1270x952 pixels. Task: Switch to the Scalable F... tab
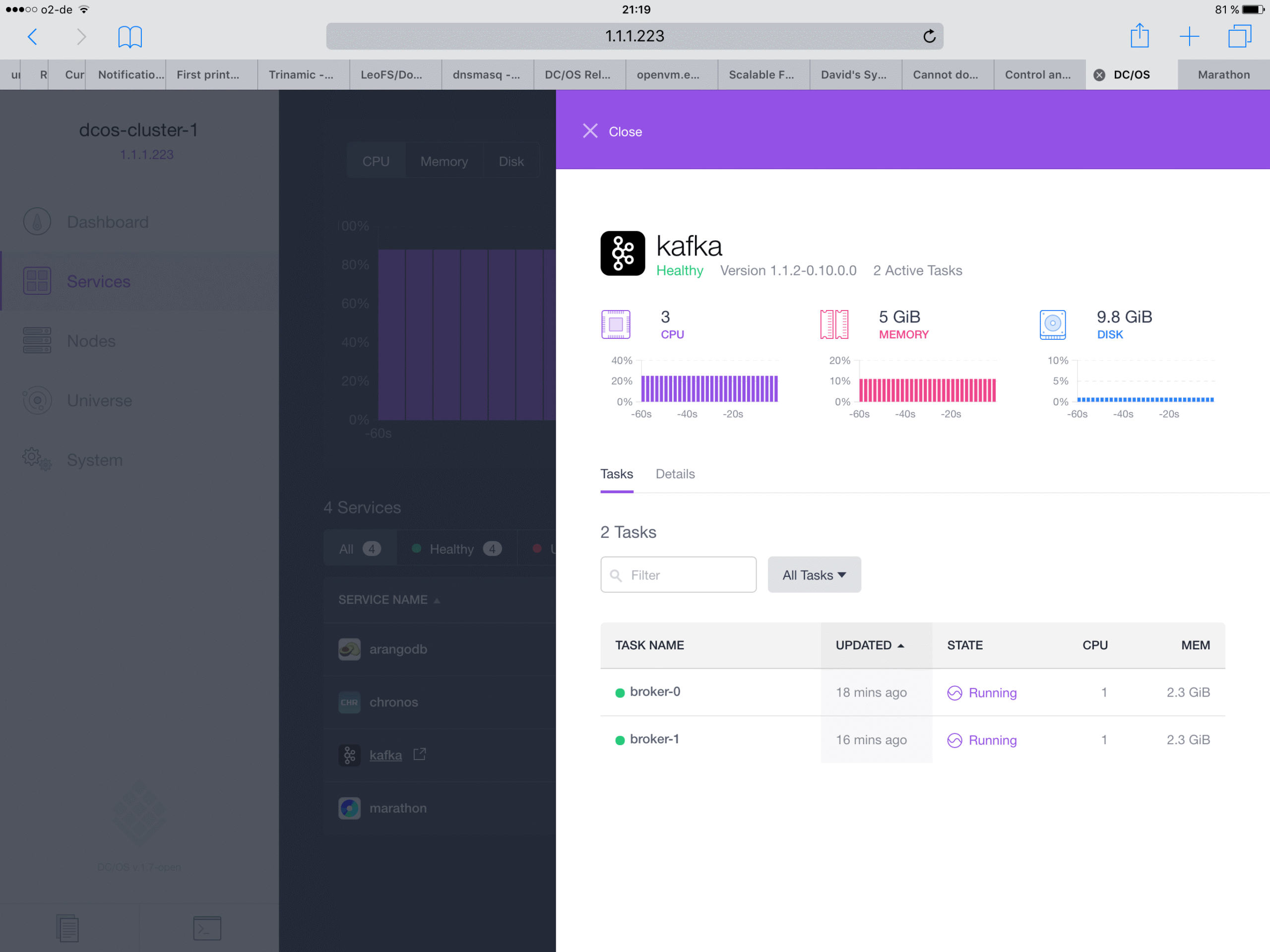763,74
